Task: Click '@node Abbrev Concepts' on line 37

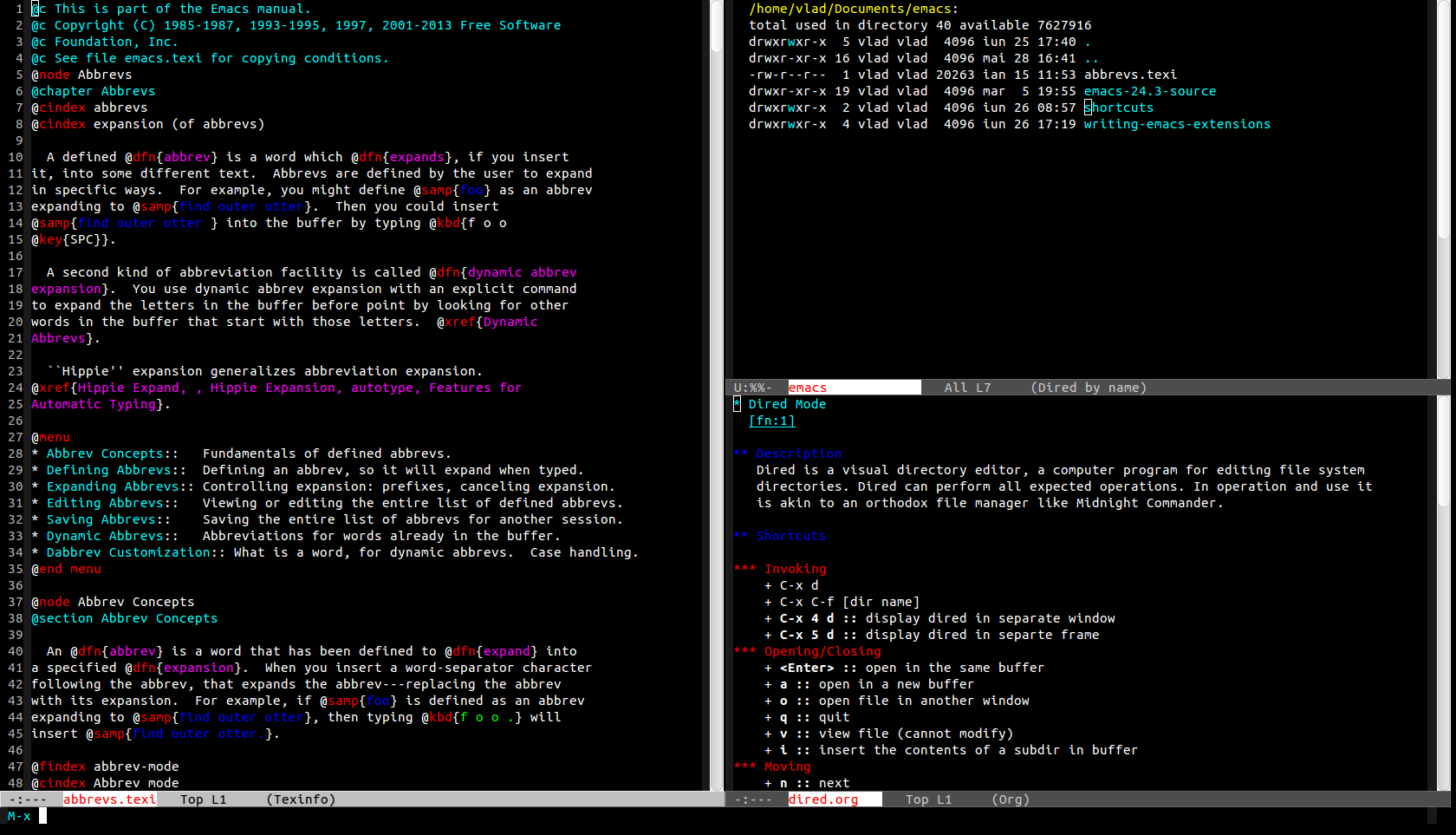Action: pyautogui.click(x=113, y=602)
